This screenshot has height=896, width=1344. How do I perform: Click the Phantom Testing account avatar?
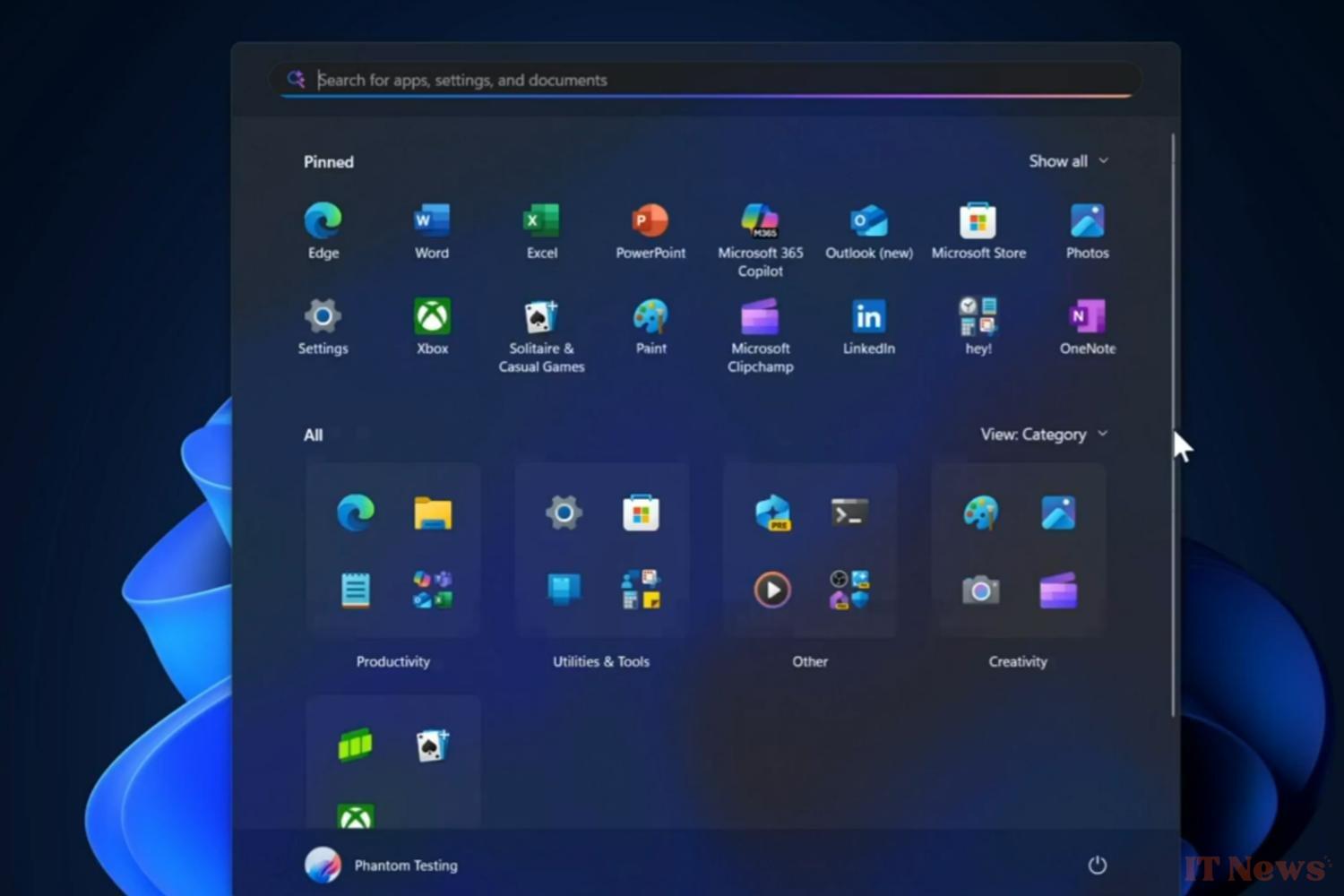(323, 866)
